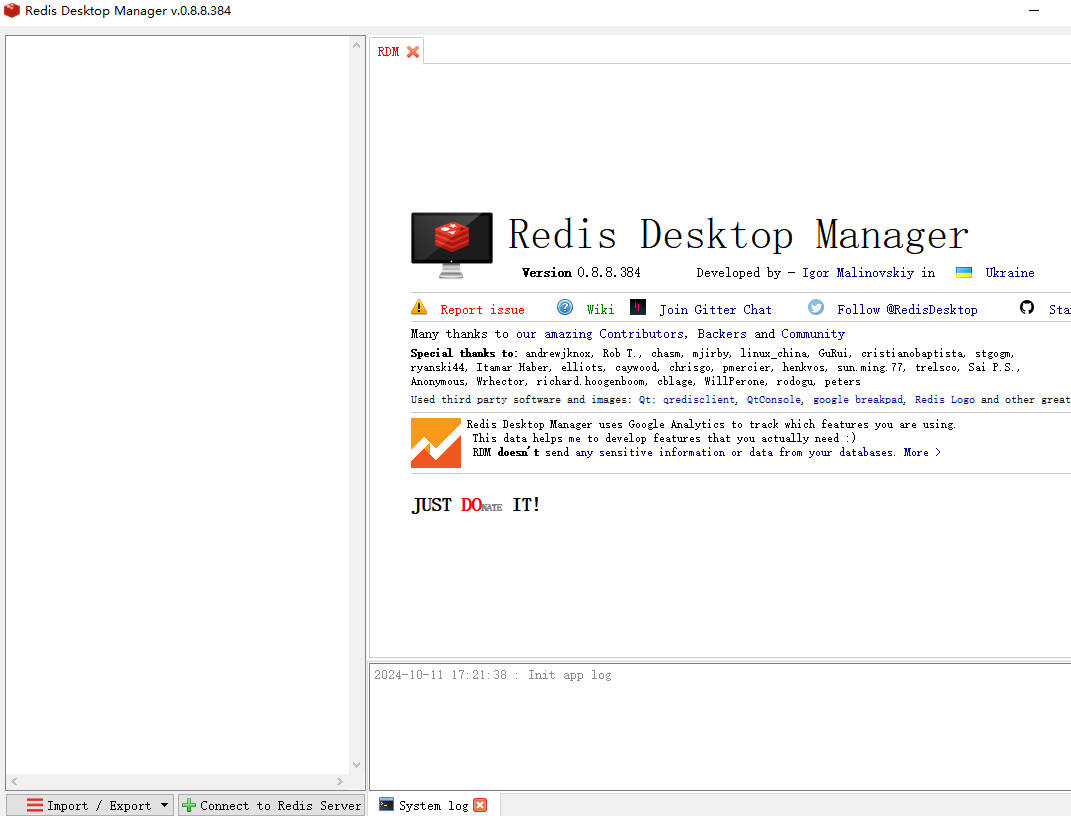Open the Wiki link
Screen dimensions: 1071x816
click(600, 310)
